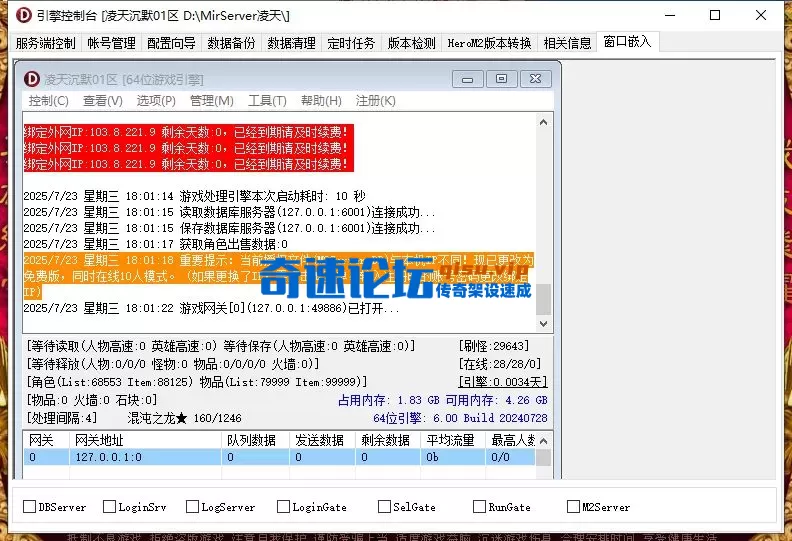Click the log panel scrollbar thumb
Image resolution: width=792 pixels, height=541 pixels.
point(543,299)
